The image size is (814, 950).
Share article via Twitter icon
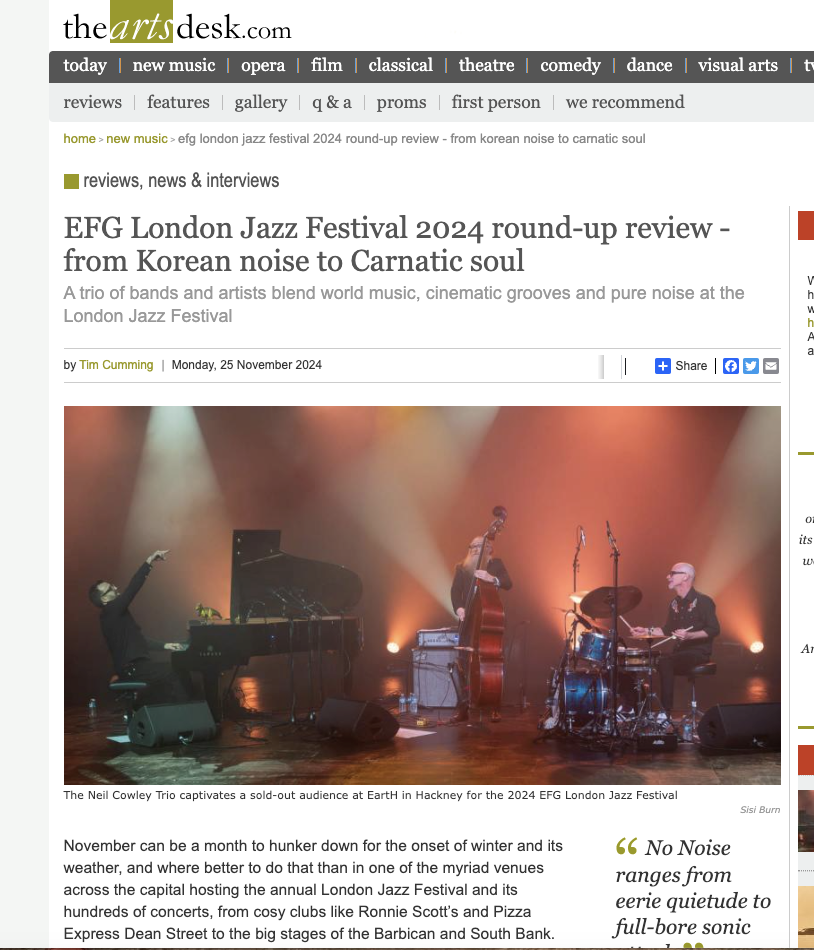[751, 366]
